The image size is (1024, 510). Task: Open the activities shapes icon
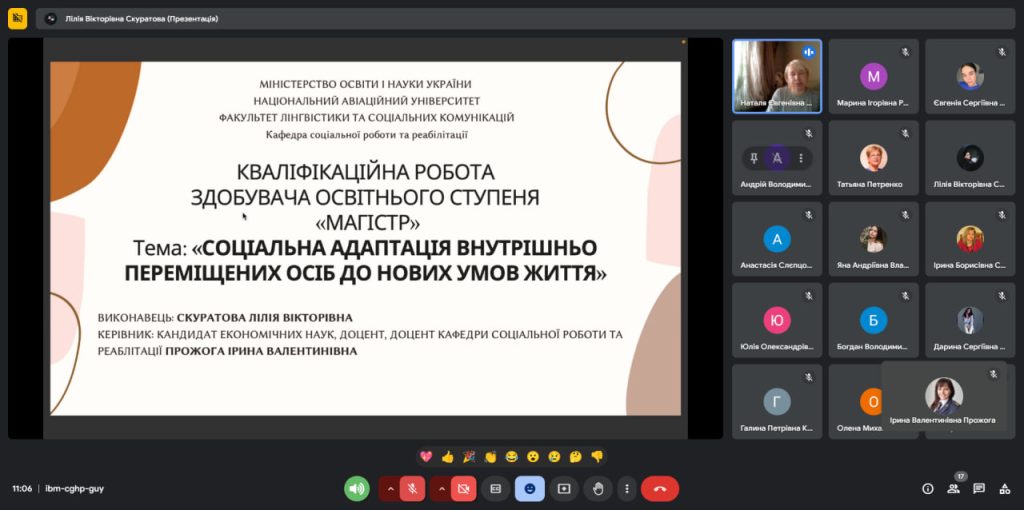point(1005,488)
